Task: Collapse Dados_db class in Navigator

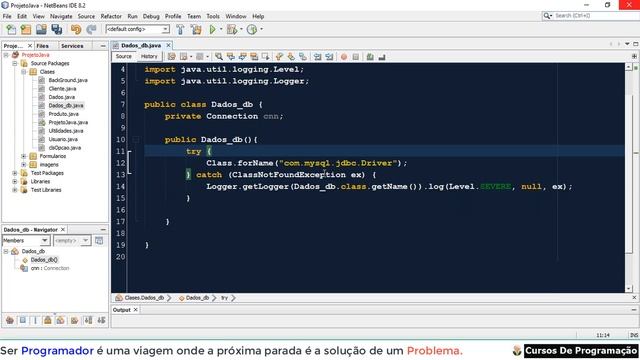Action: 6,251
